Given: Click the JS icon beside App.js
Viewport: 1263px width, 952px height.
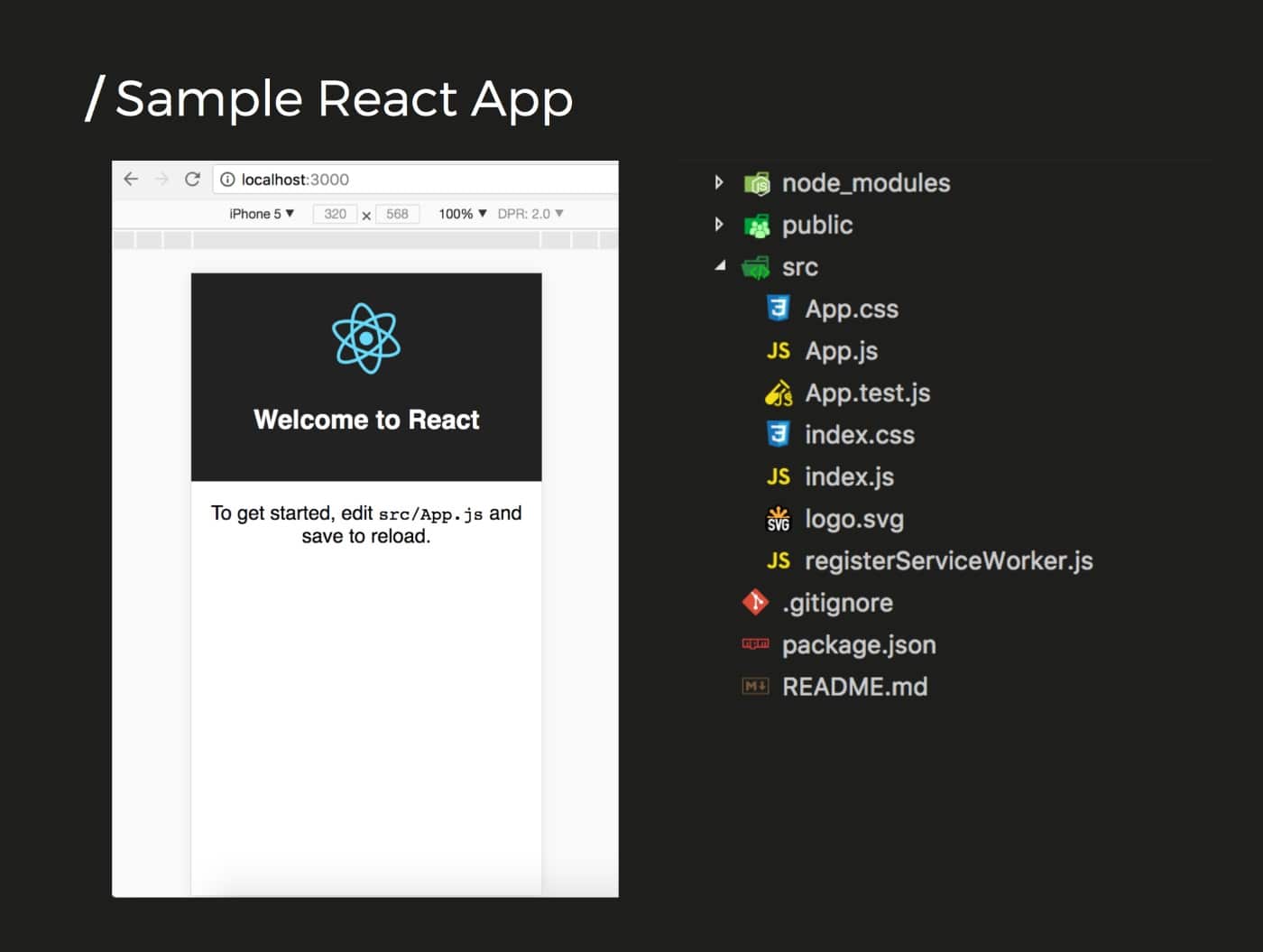Looking at the screenshot, I should (x=778, y=351).
